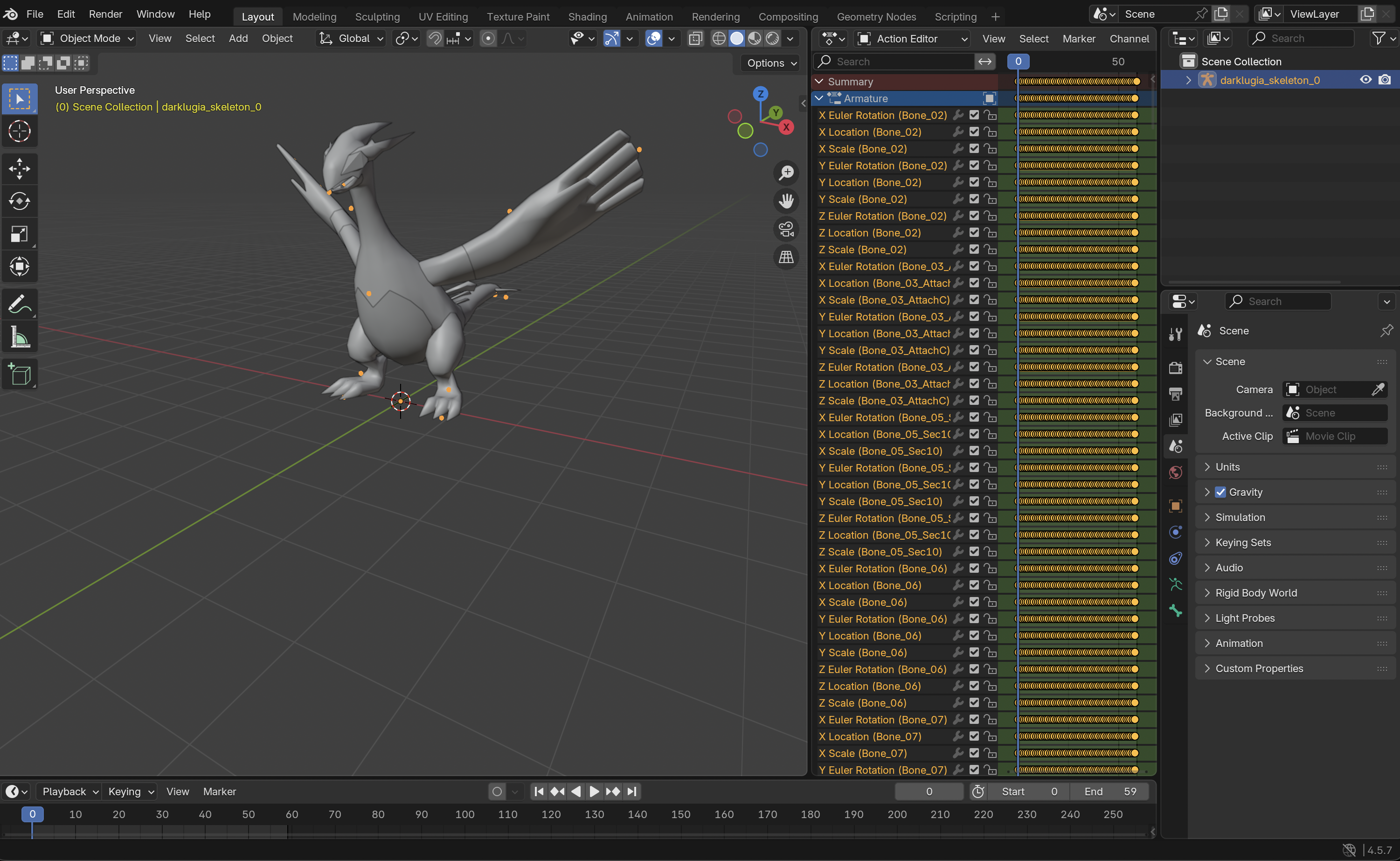Click the End frame field showing 59

(x=1109, y=792)
